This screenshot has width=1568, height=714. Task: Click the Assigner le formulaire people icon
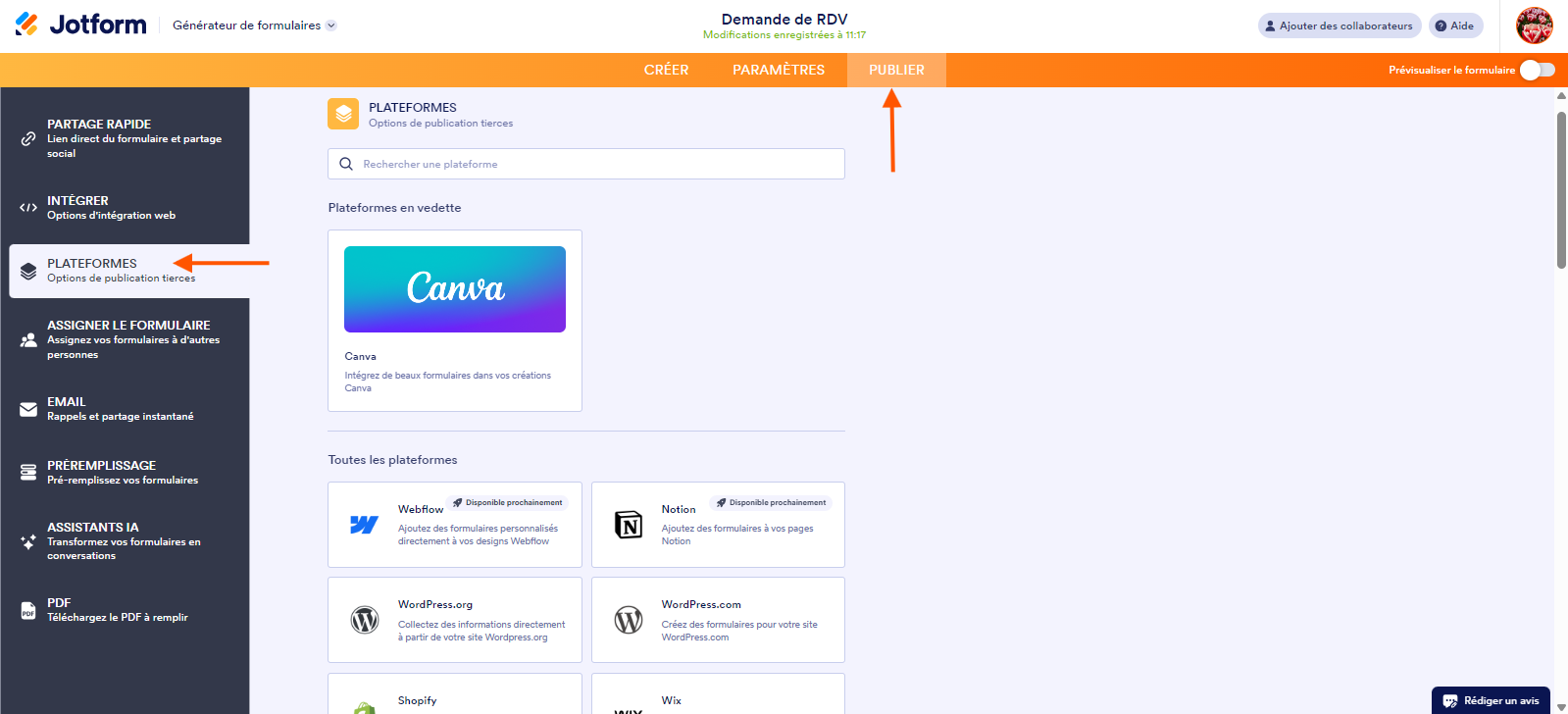pyautogui.click(x=28, y=339)
